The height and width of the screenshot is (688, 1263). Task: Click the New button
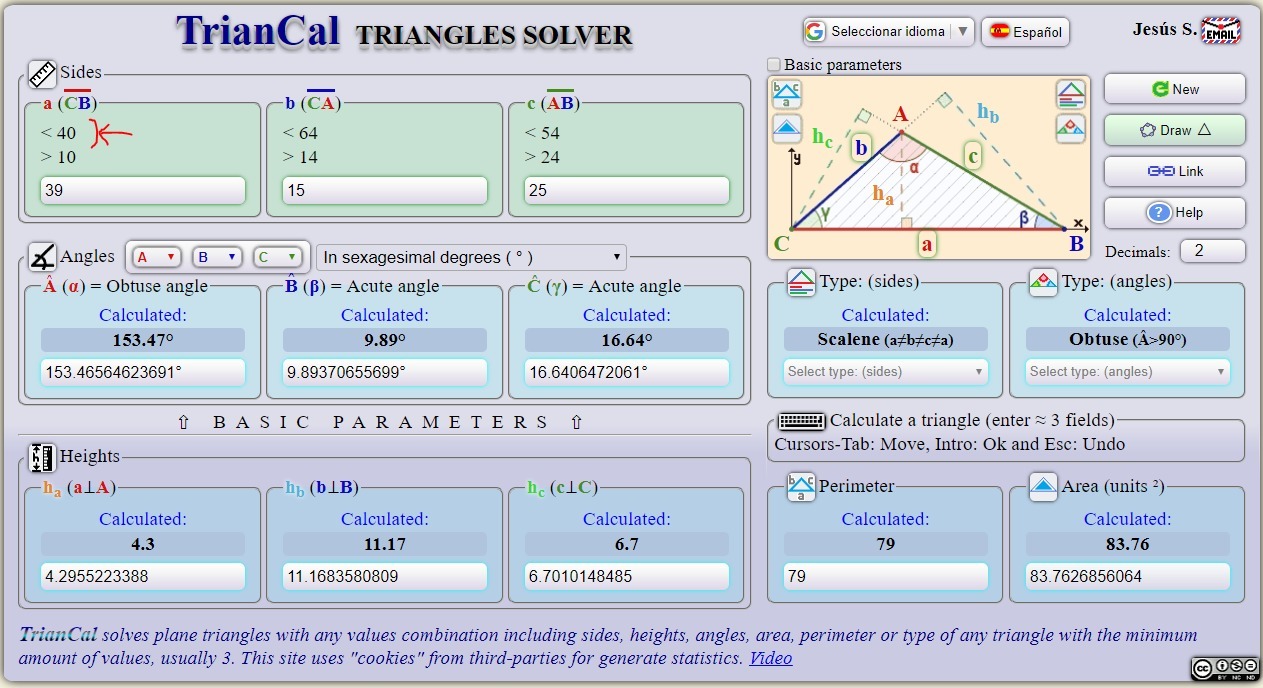coord(1175,89)
